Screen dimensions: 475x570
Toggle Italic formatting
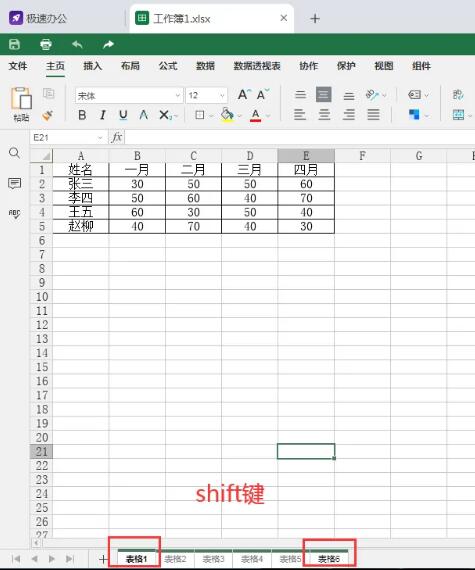tap(102, 115)
